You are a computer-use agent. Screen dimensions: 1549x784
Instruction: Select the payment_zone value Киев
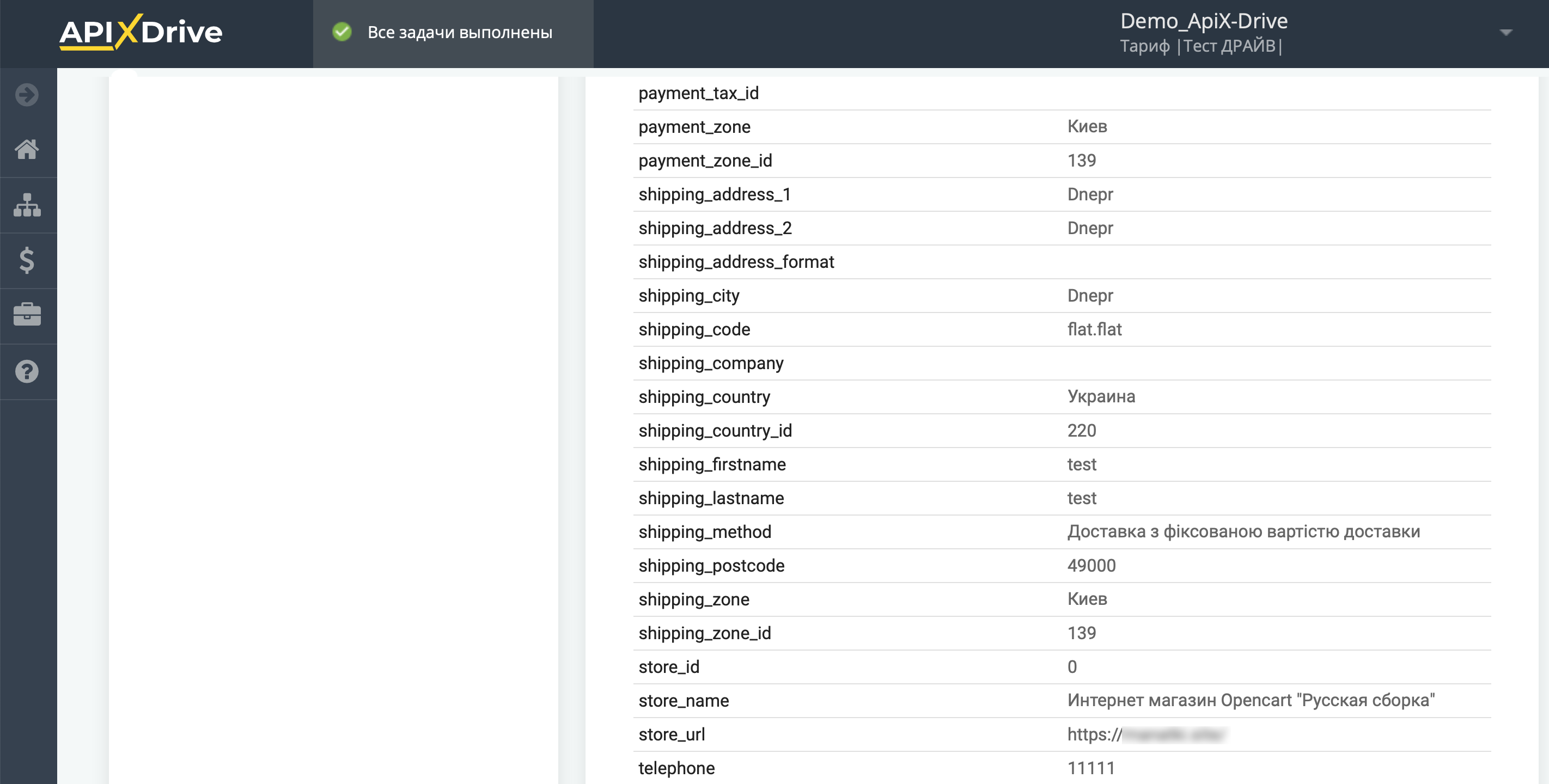coord(1087,126)
